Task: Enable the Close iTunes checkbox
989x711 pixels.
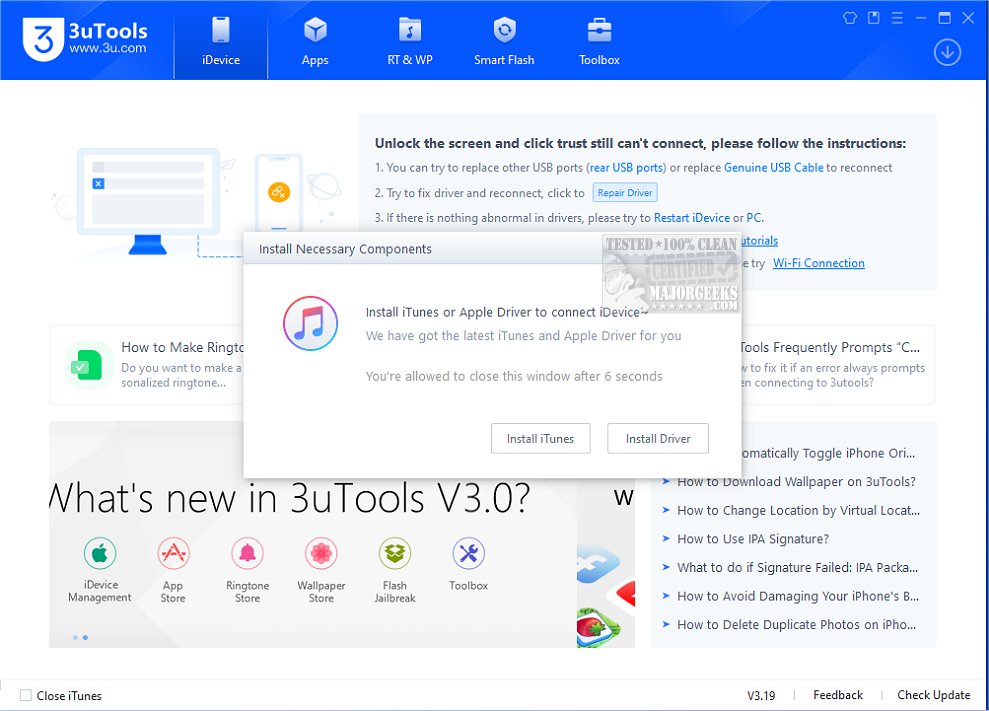Action: click(x=24, y=695)
